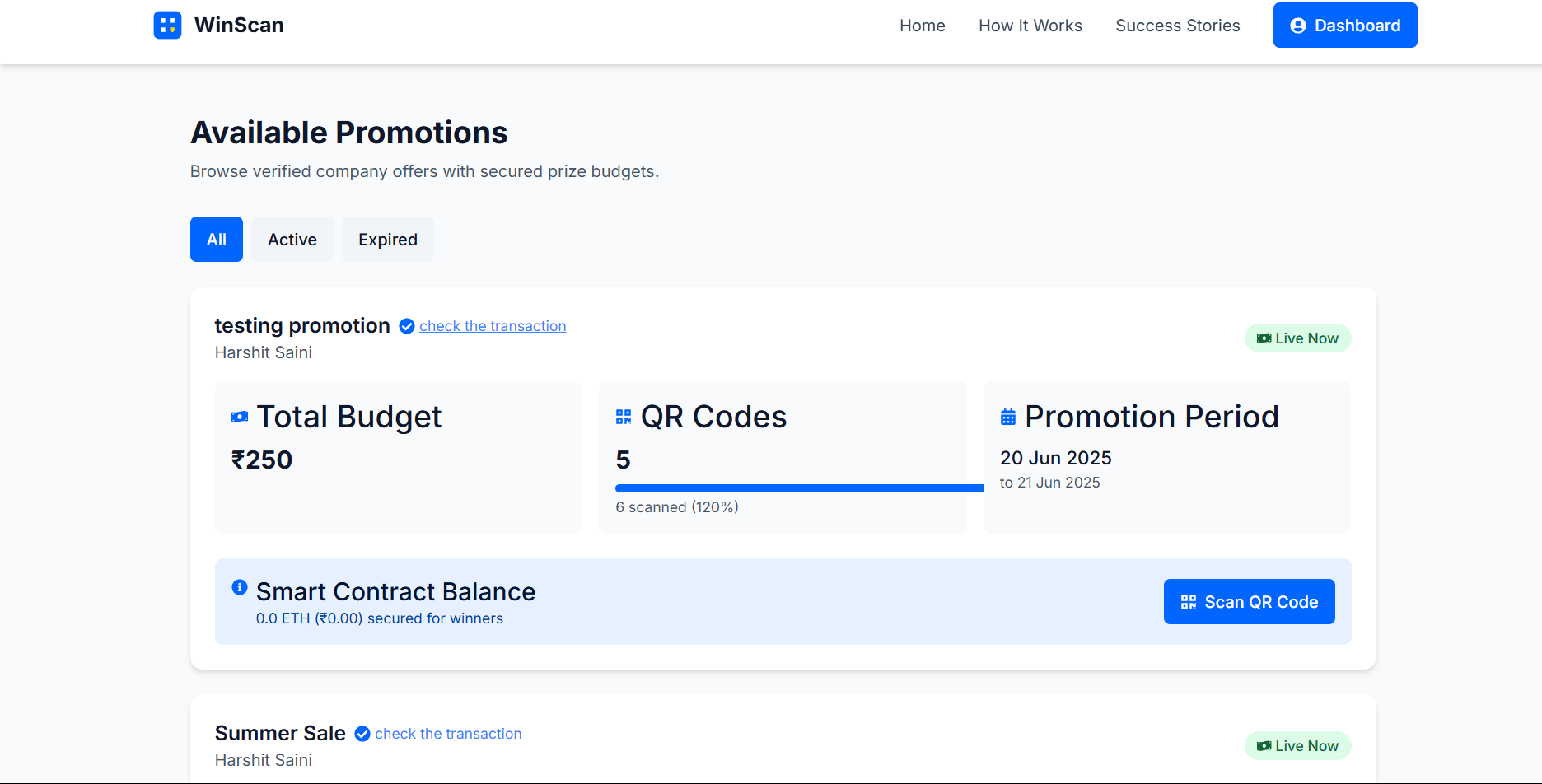Click the verified badge beside testing promotion

tap(407, 326)
